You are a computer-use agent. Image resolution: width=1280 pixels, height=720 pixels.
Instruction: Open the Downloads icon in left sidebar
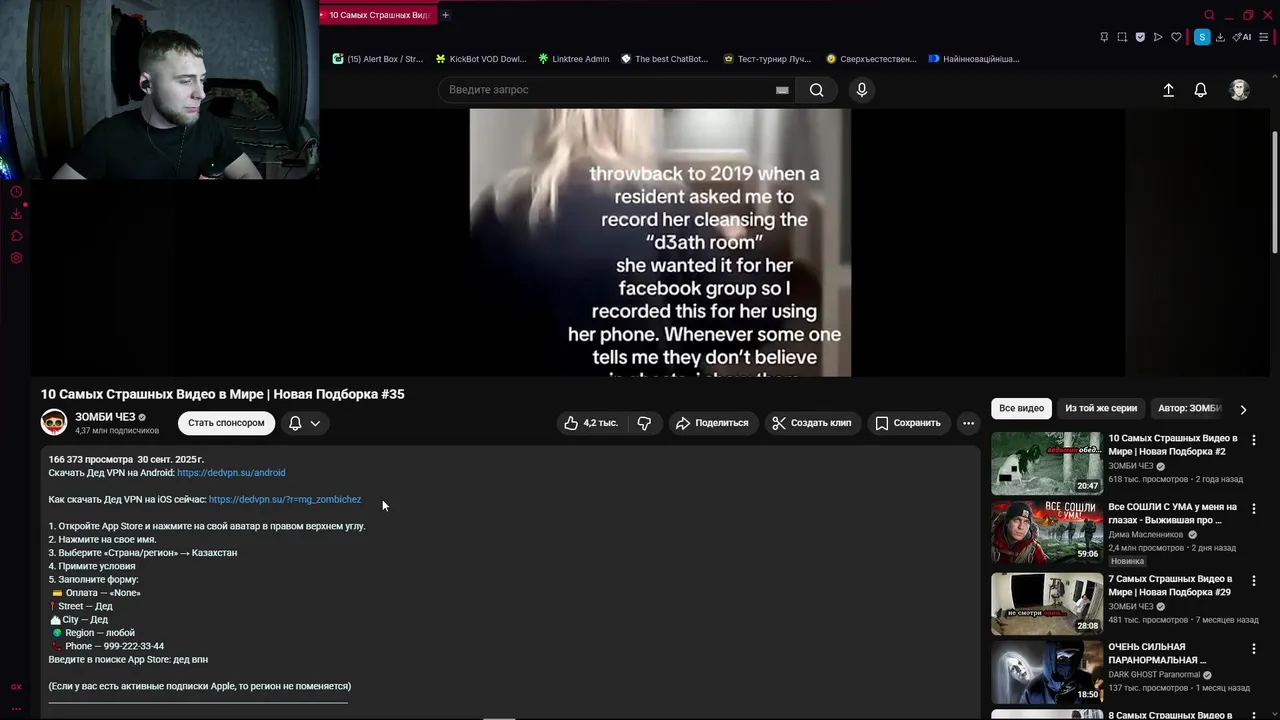[16, 214]
